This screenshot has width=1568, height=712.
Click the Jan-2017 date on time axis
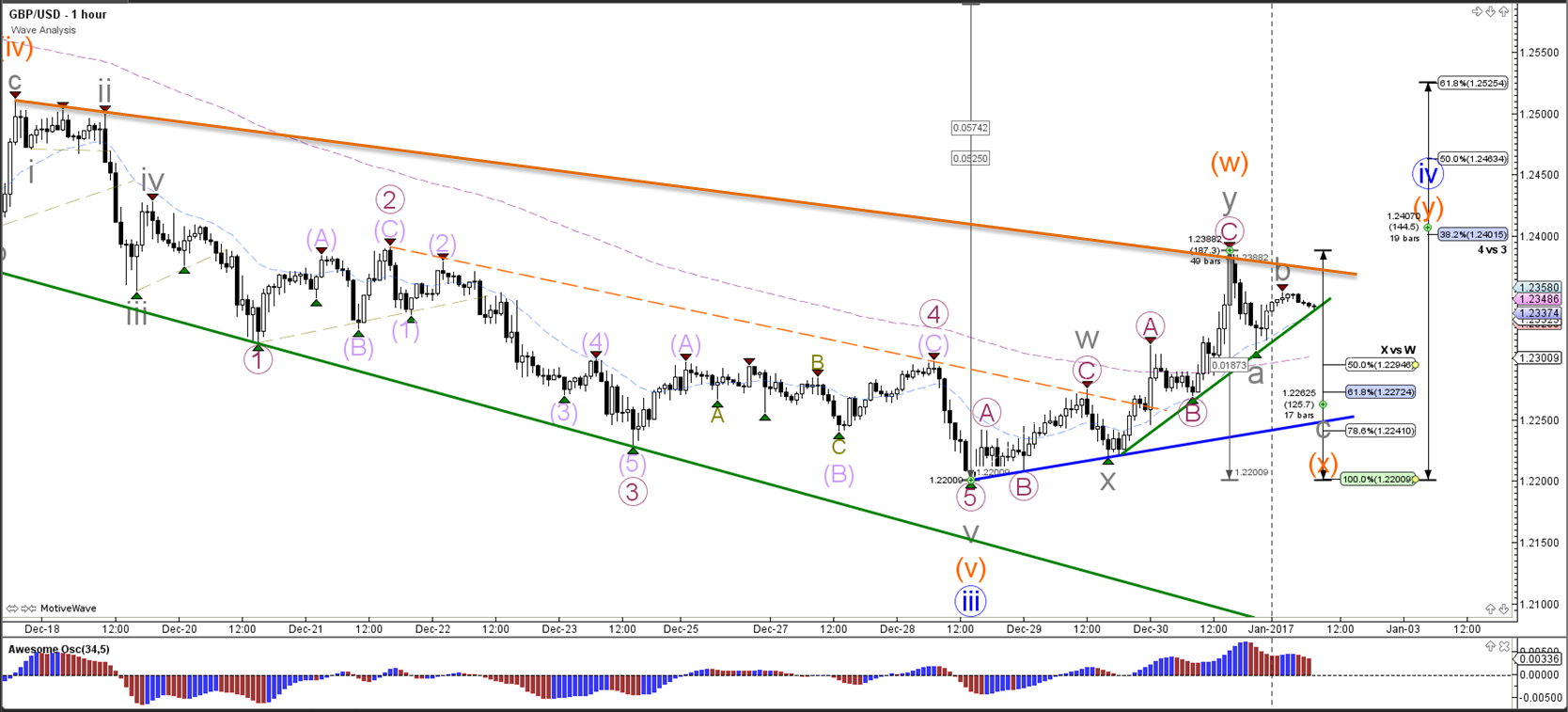tap(1271, 628)
